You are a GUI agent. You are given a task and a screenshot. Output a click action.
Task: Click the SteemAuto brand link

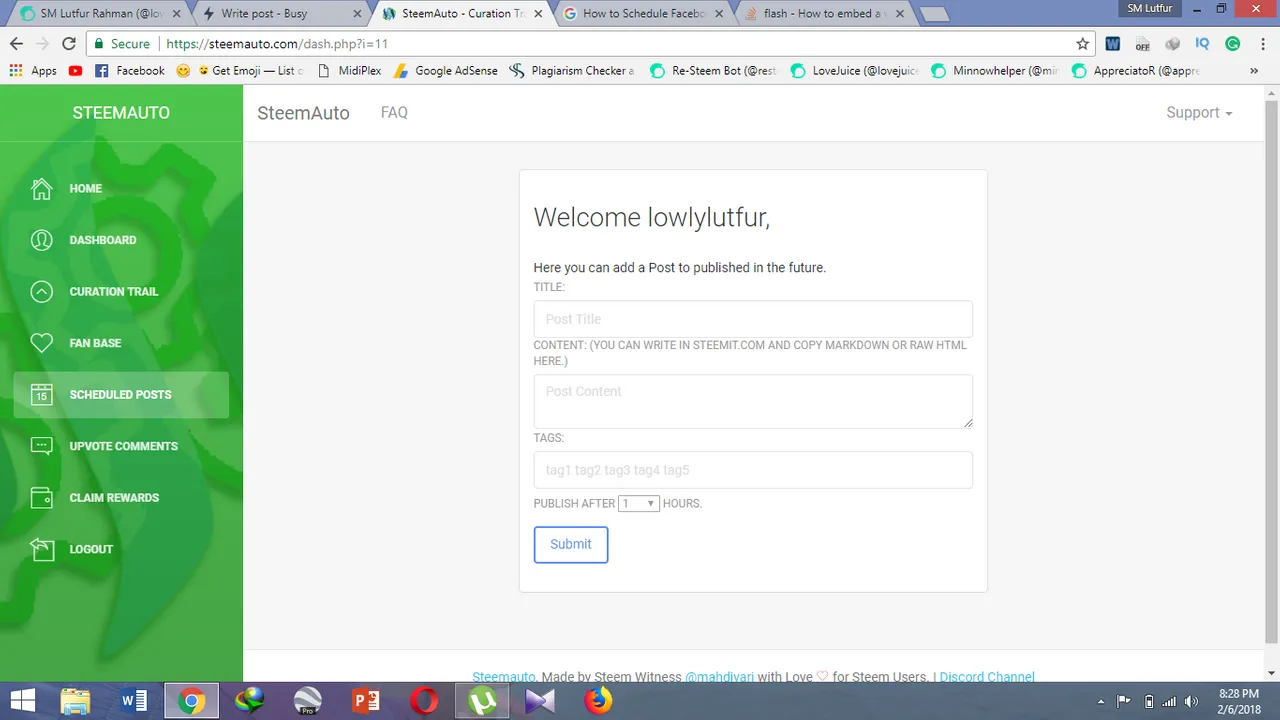point(303,113)
